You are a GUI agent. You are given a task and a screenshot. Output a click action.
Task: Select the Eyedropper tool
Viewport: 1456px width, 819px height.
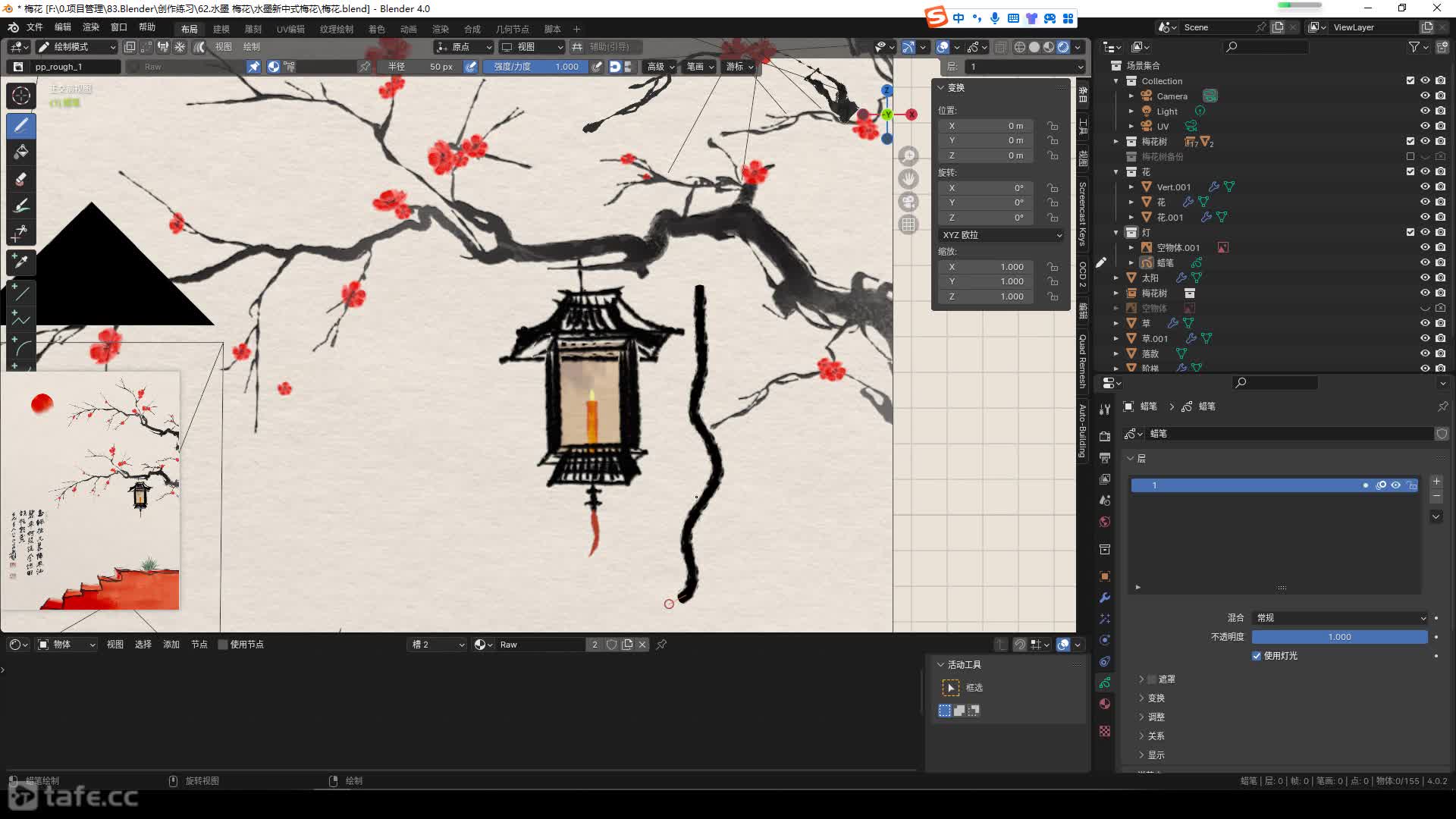[x=21, y=262]
